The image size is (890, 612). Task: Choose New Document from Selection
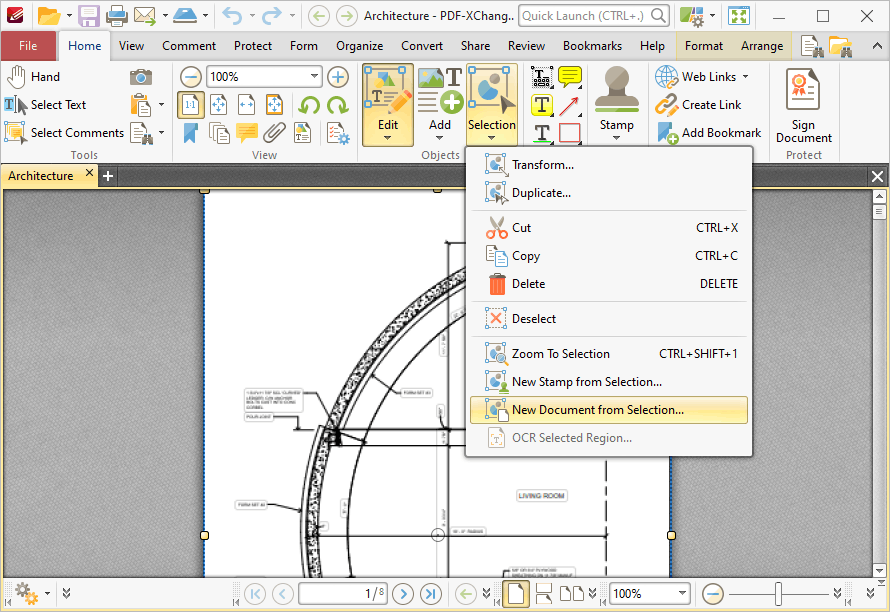608,410
